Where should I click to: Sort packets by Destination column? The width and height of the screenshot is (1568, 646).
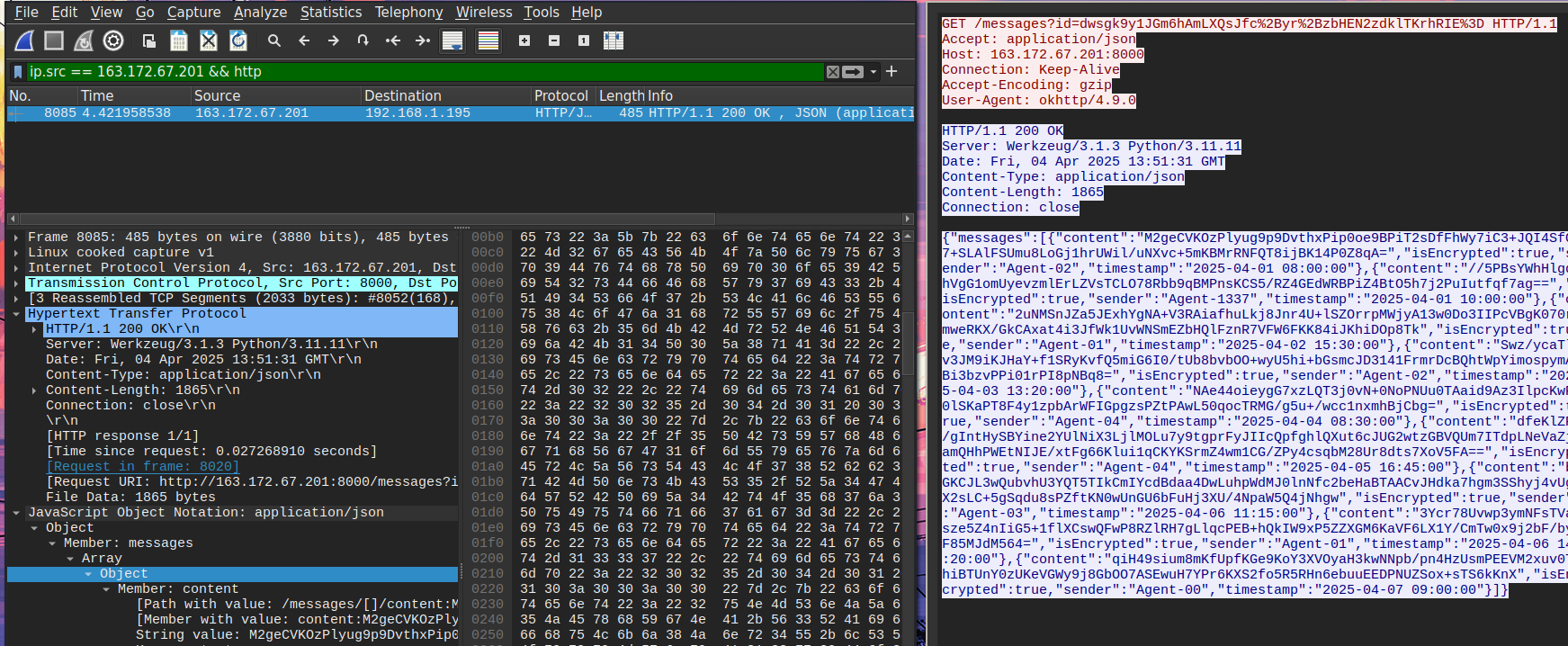pyautogui.click(x=446, y=95)
